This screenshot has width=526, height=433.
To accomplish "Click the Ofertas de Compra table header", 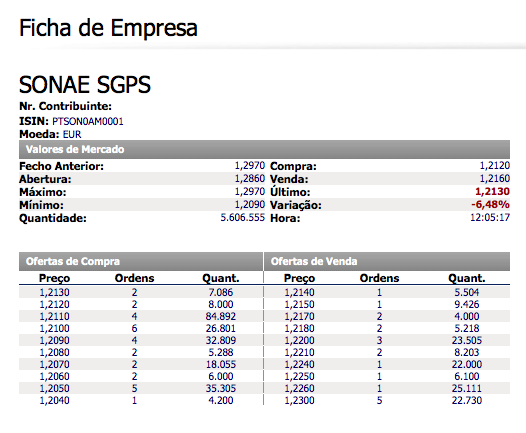I will 141,261.
